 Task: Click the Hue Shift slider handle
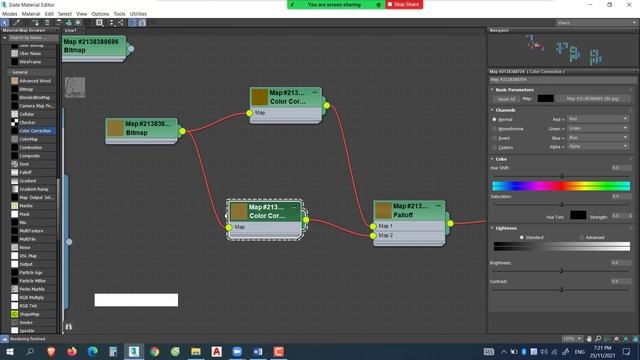(x=562, y=176)
